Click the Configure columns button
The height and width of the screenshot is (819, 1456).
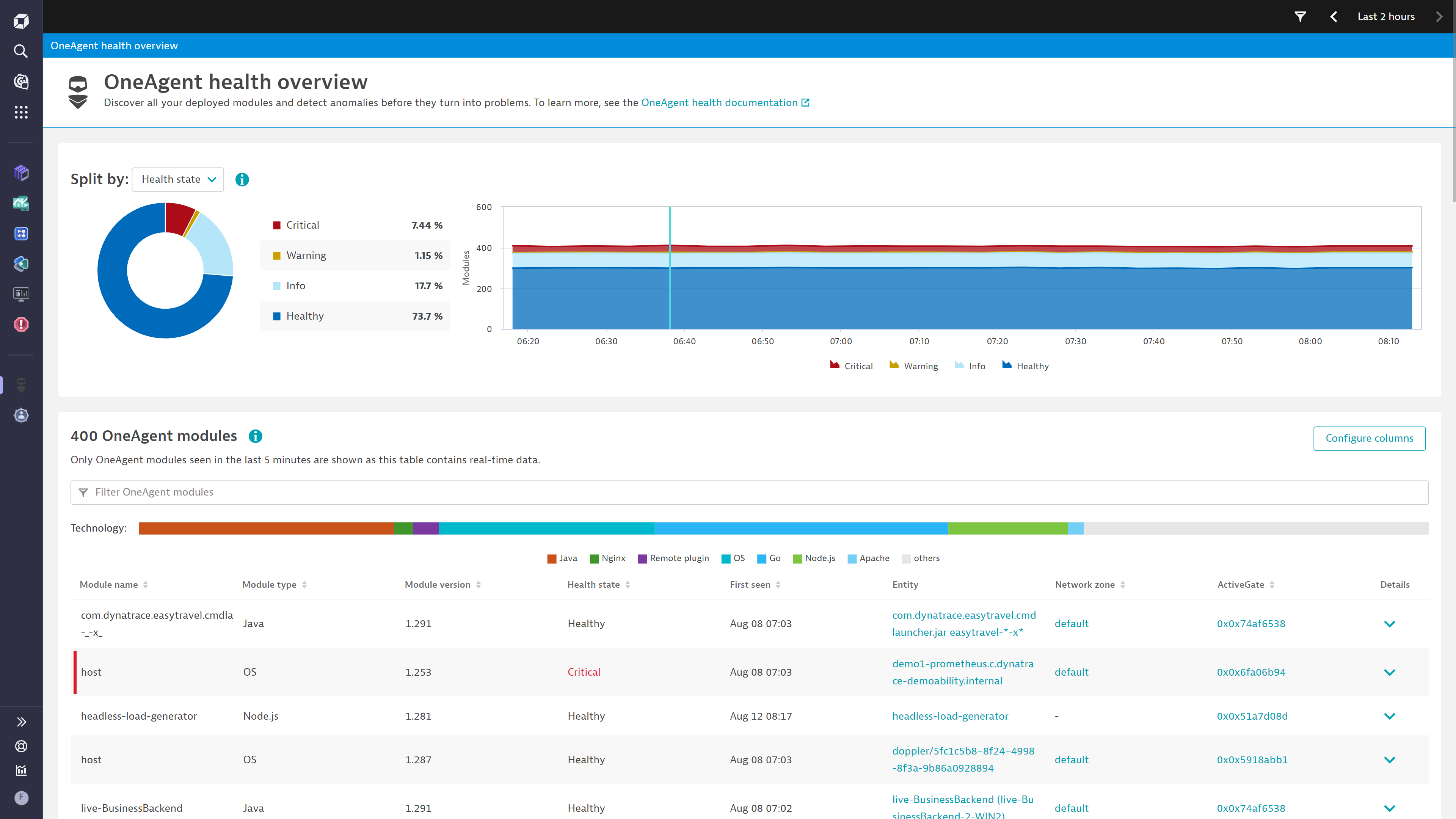pos(1370,438)
